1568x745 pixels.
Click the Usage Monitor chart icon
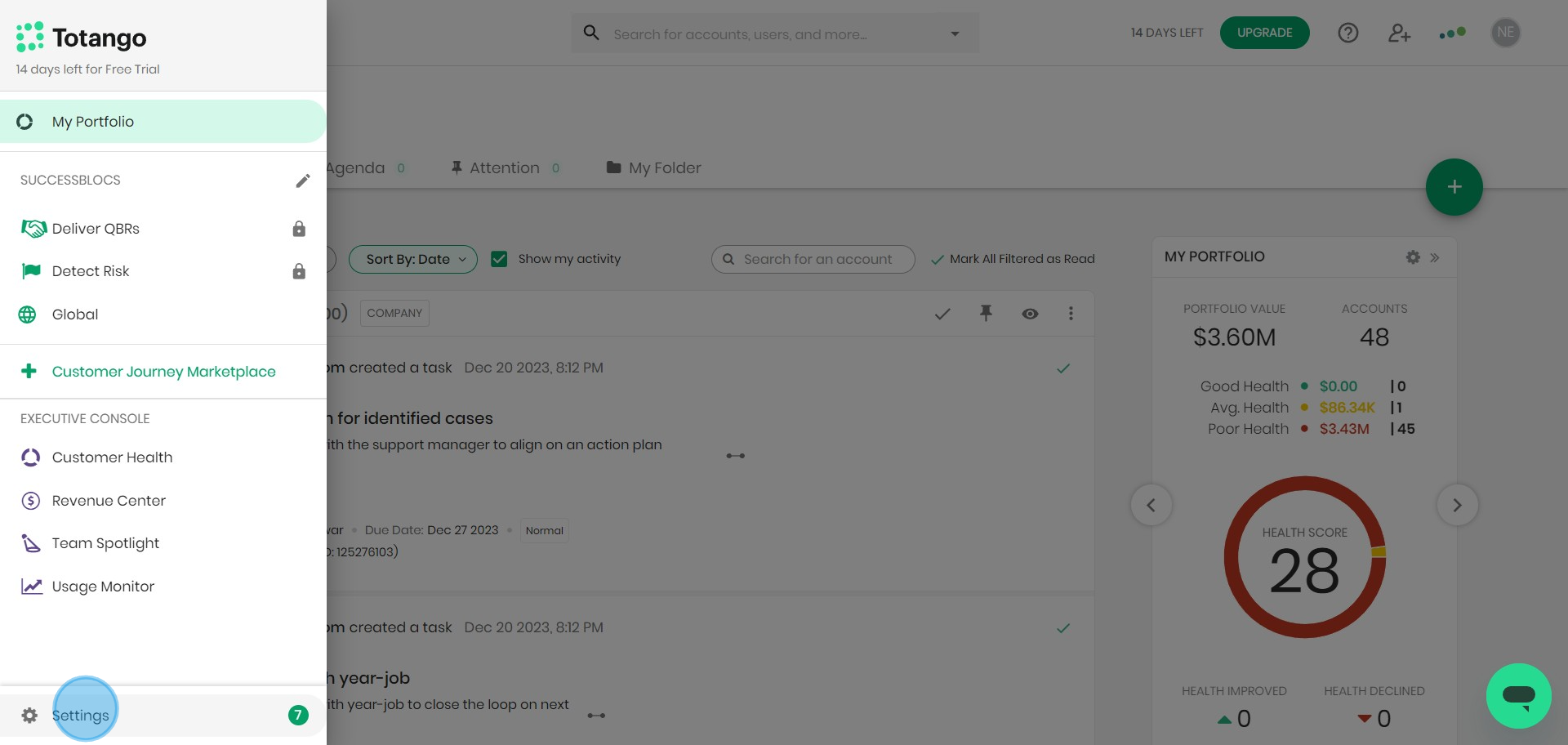coord(31,587)
